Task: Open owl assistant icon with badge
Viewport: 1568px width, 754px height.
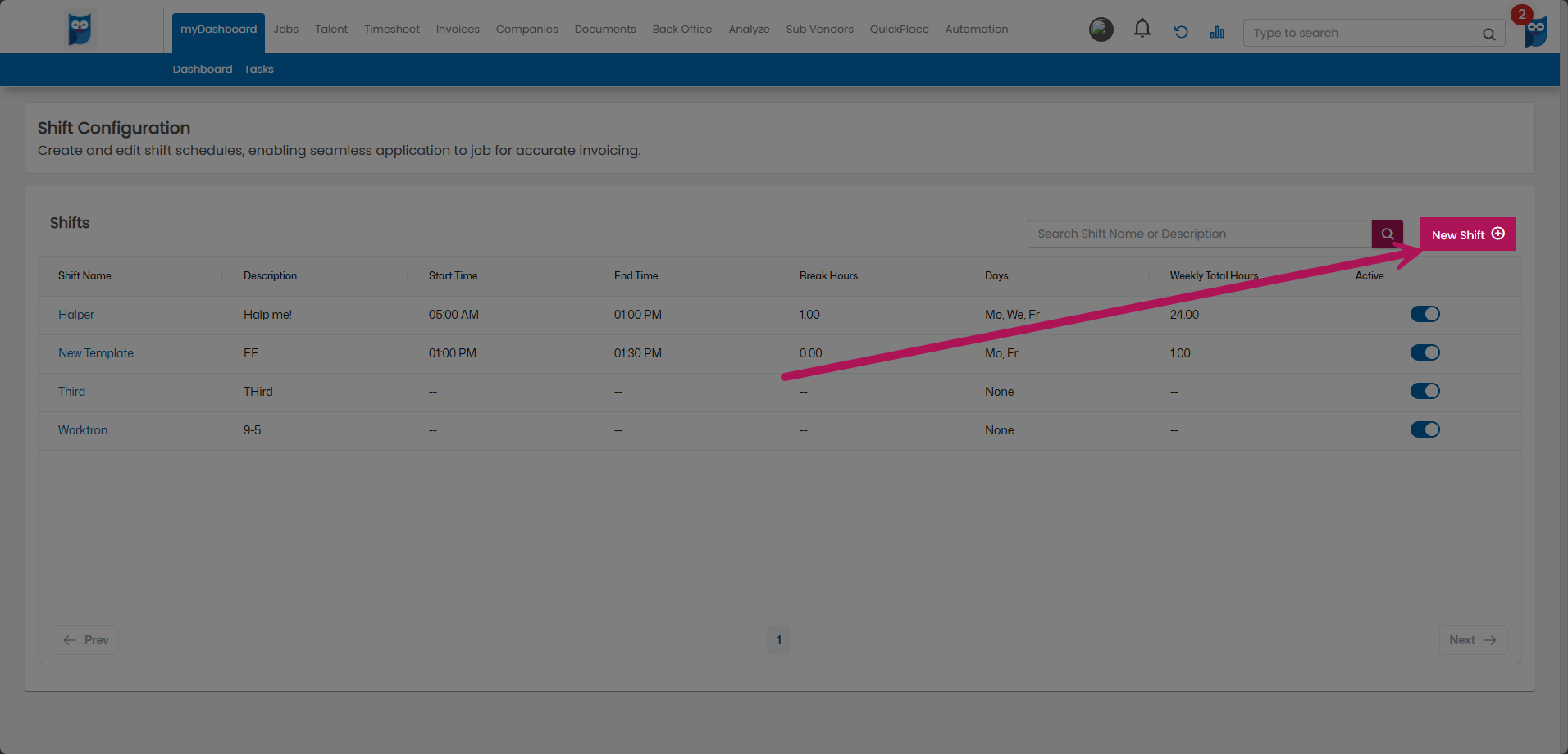Action: click(1535, 31)
